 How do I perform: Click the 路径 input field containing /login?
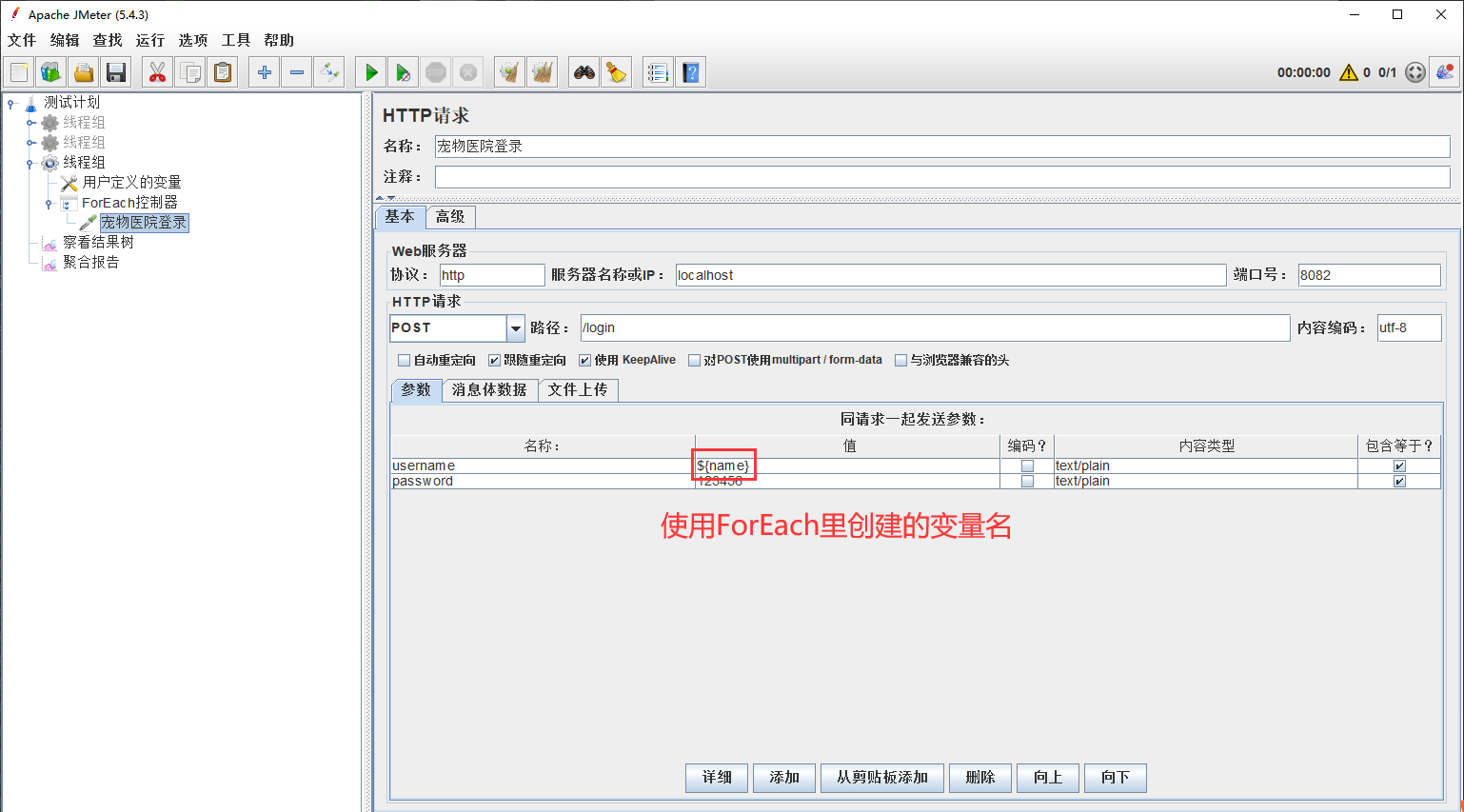click(933, 328)
